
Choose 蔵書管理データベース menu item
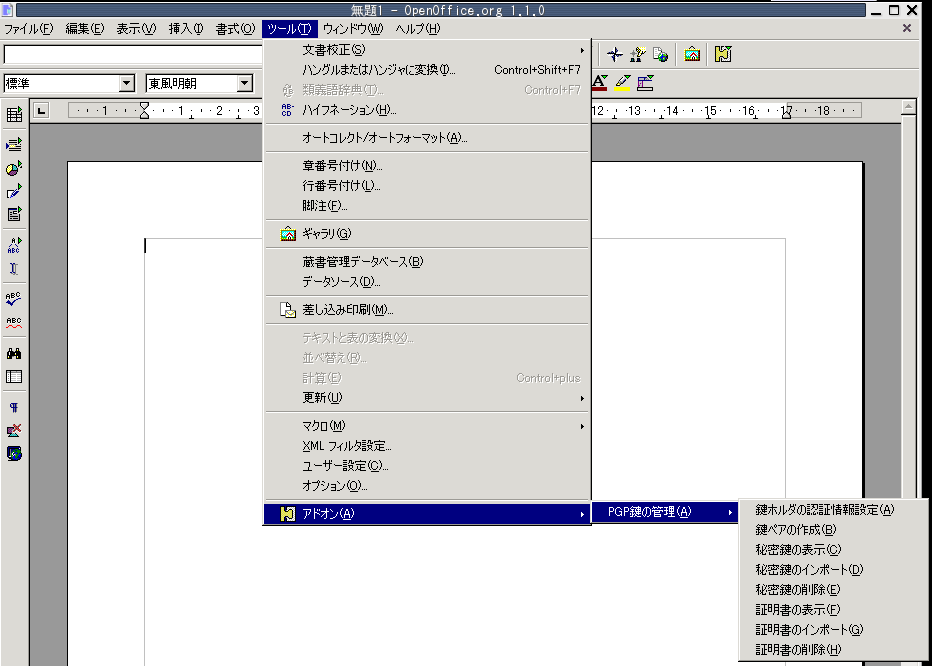click(x=427, y=262)
